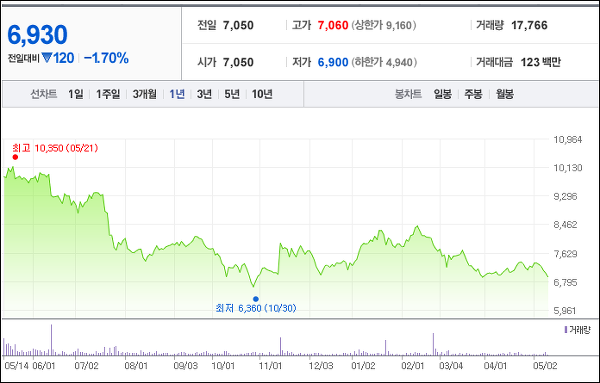The height and width of the screenshot is (383, 600).
Task: Click the 12/03 date label
Action: [321, 366]
